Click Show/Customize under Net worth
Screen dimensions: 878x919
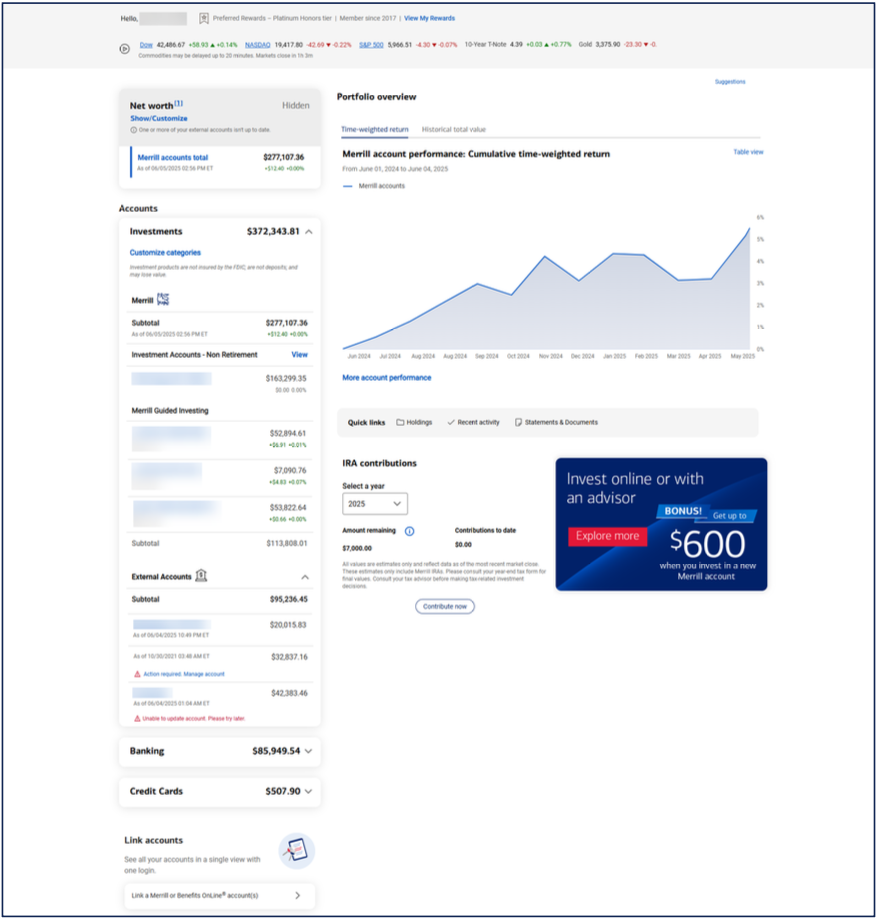point(159,118)
